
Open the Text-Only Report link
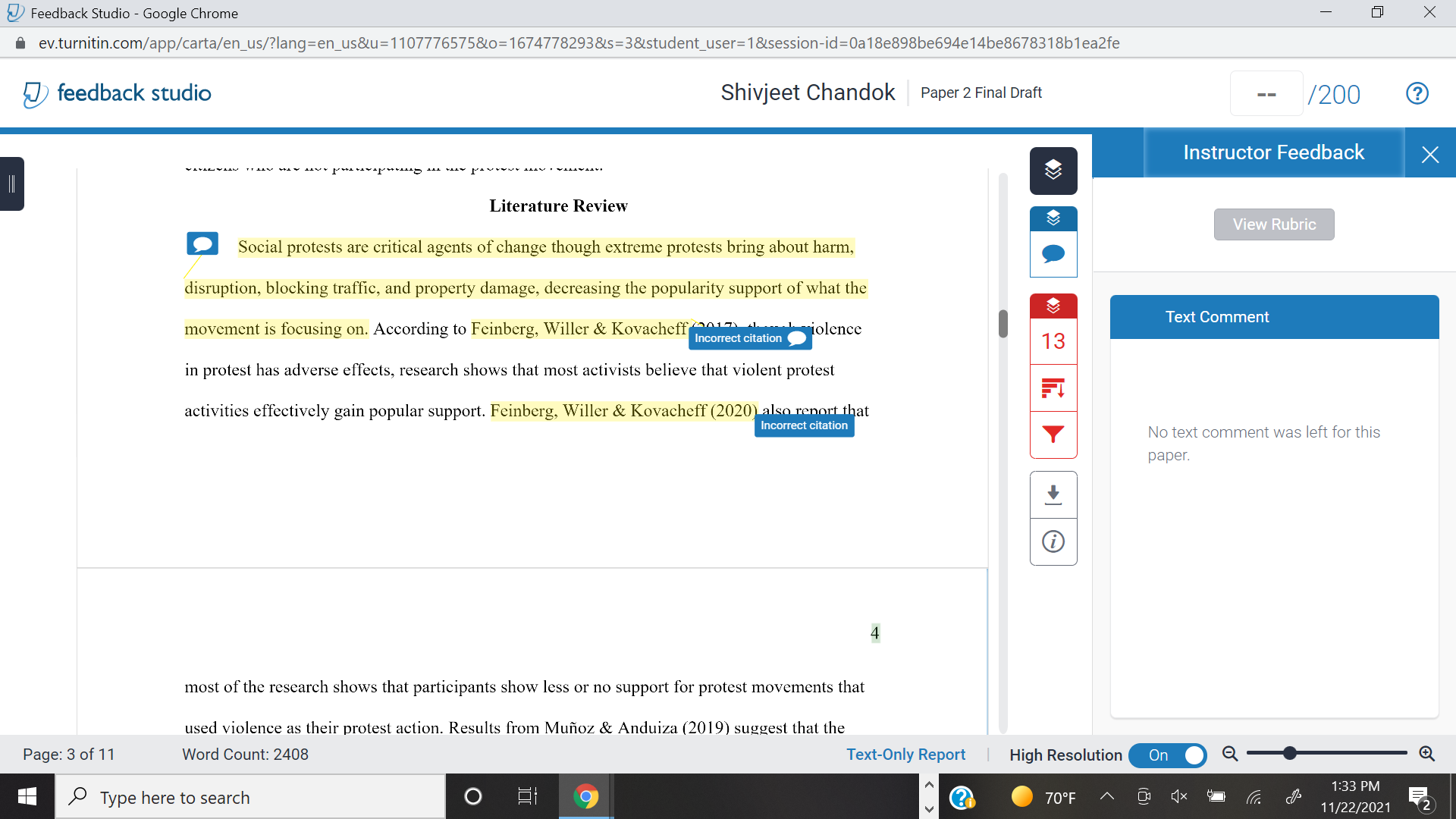(905, 755)
